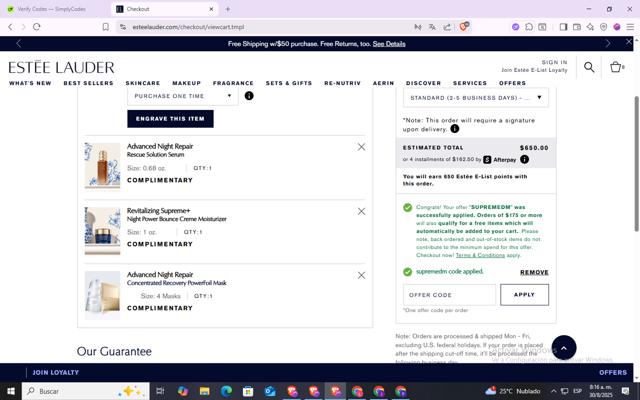Click the Estee Lauder logo

pyautogui.click(x=62, y=67)
